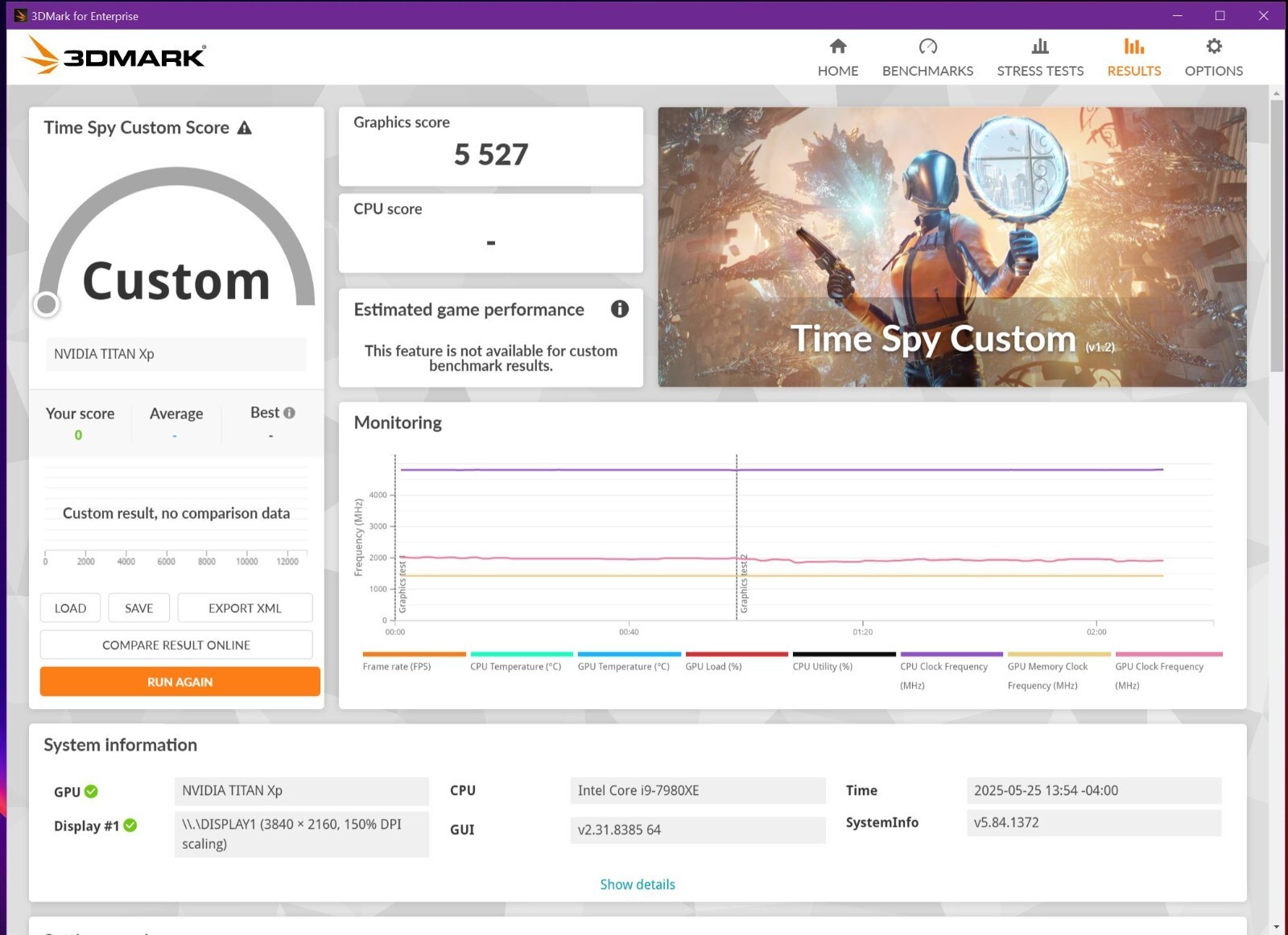Viewport: 1288px width, 935px height.
Task: Click the Time value 2025-05-25 13:54
Action: coord(1093,790)
